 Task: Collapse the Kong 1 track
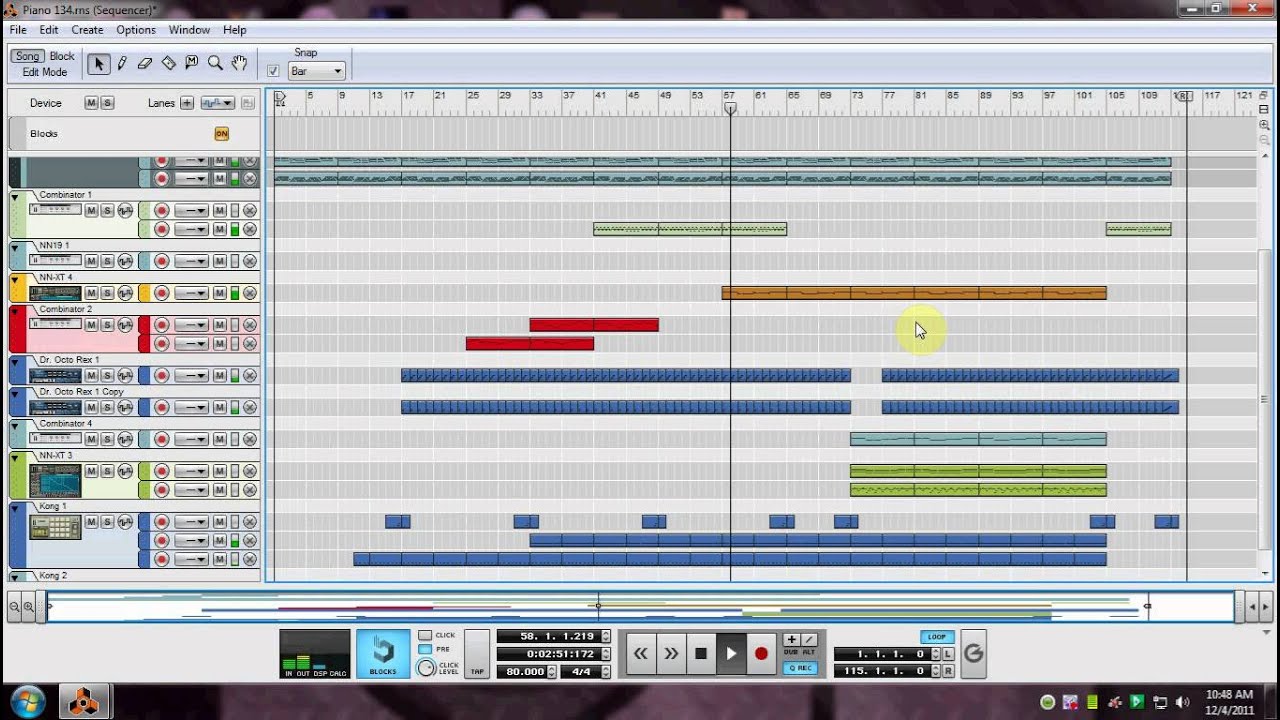(15, 507)
